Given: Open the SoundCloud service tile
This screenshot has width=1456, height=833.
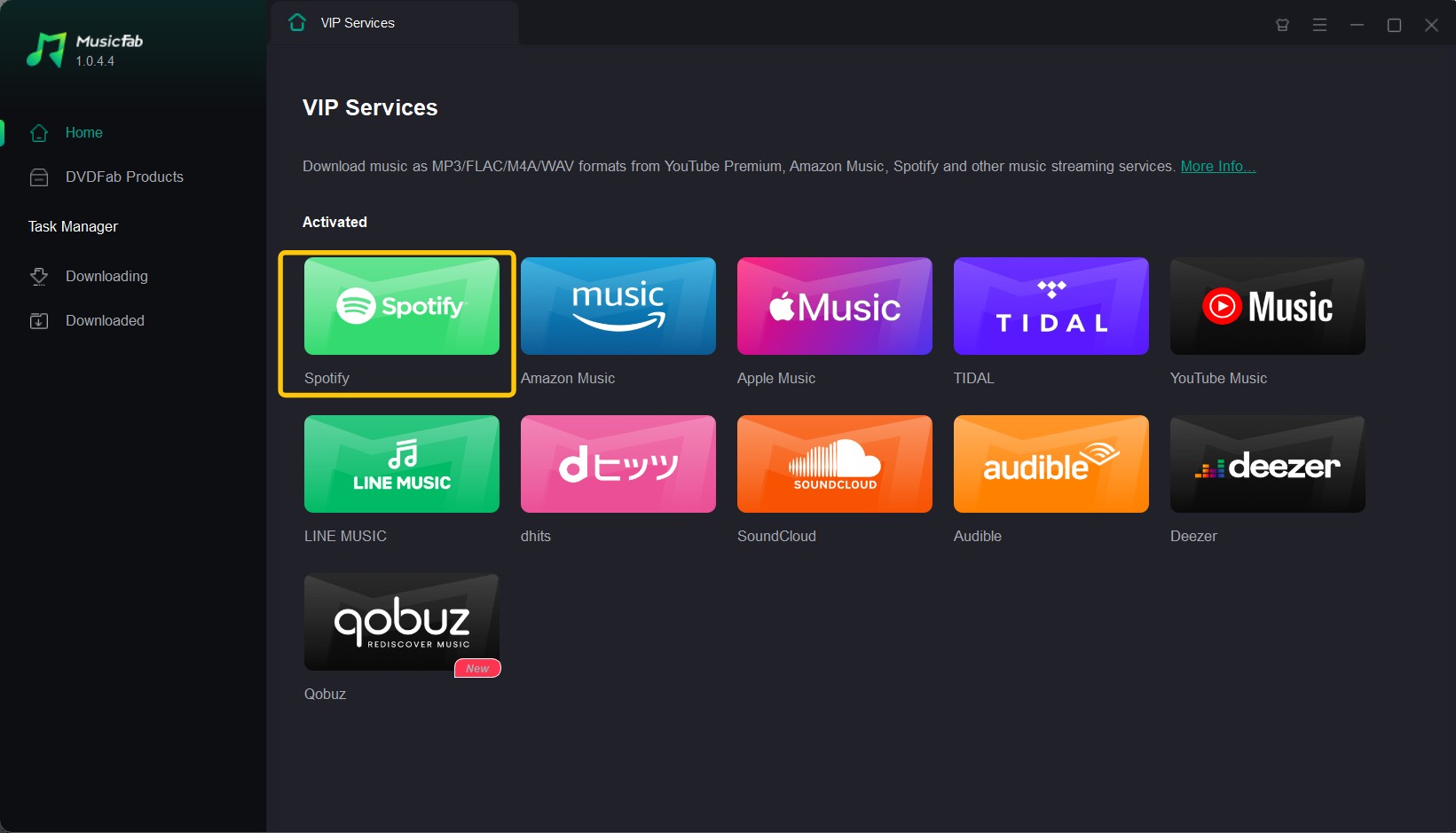Looking at the screenshot, I should (835, 464).
